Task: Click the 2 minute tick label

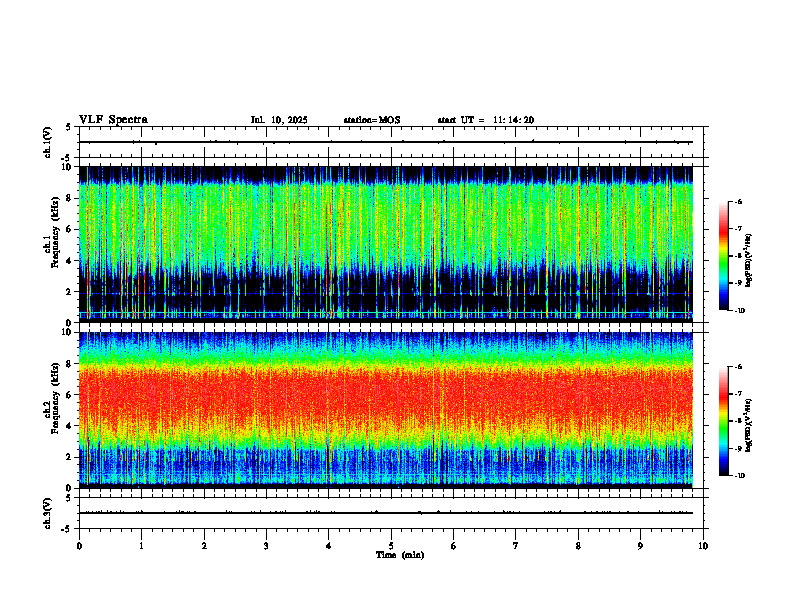Action: pyautogui.click(x=204, y=546)
